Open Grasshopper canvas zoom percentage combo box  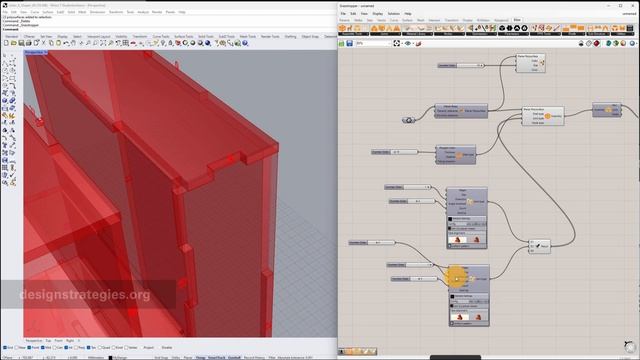[373, 43]
